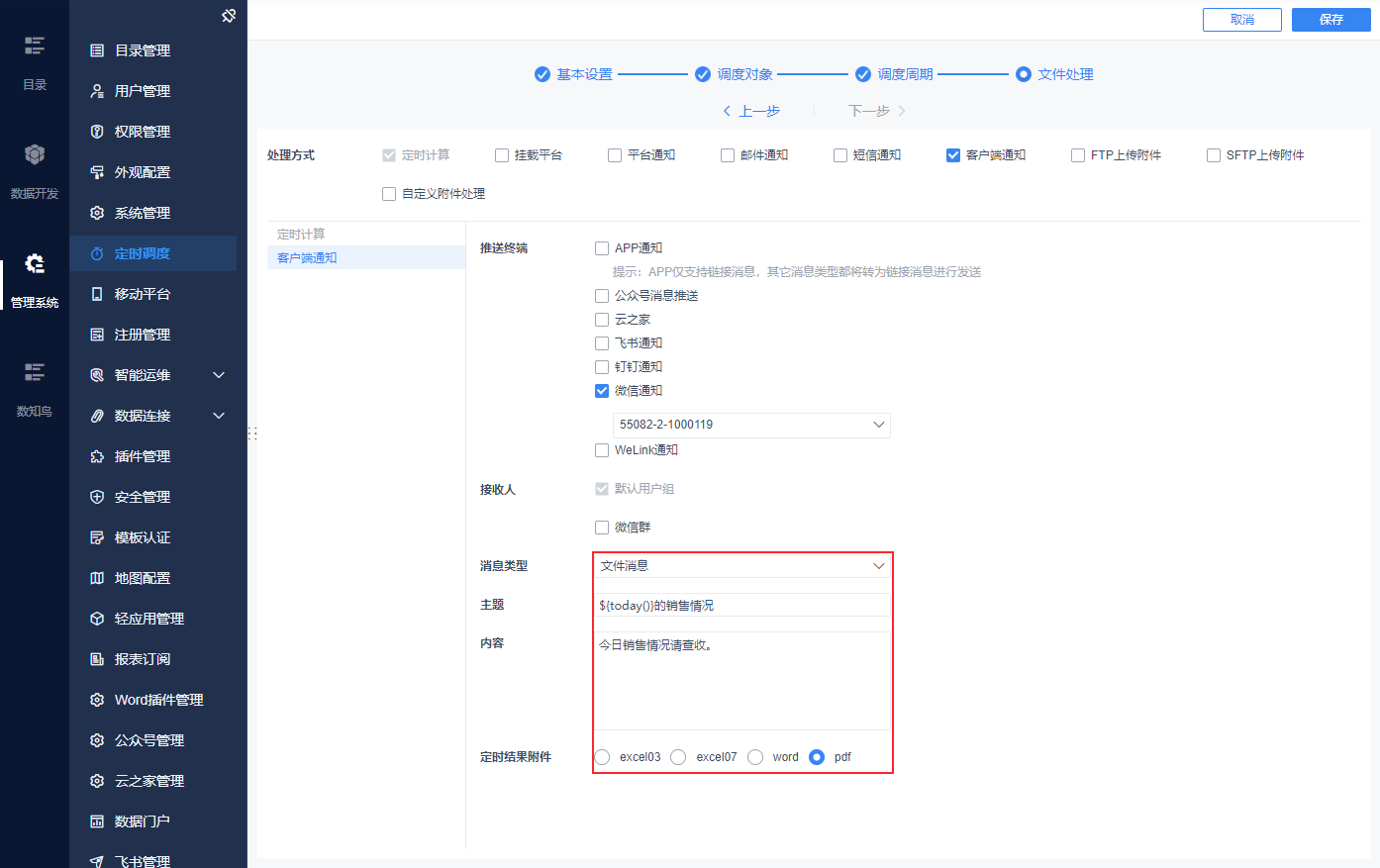This screenshot has width=1380, height=868.
Task: Select the word attachment radio button
Action: click(755, 757)
